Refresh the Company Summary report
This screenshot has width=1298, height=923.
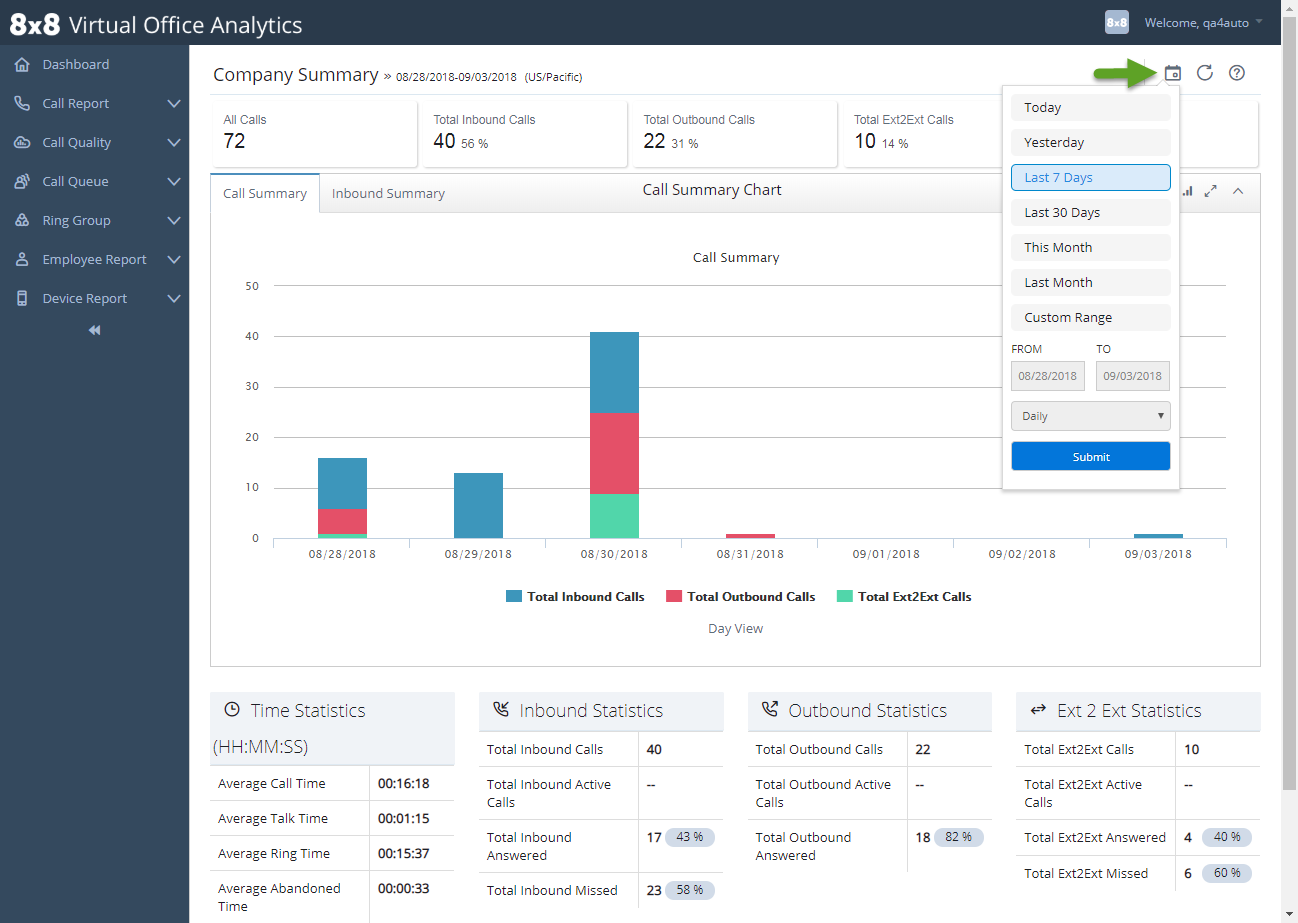point(1205,72)
